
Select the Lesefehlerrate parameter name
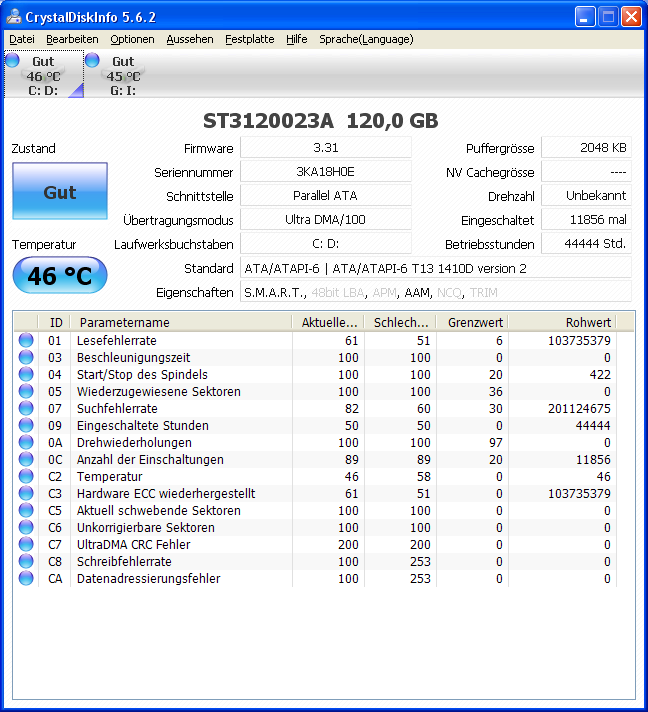click(x=117, y=341)
